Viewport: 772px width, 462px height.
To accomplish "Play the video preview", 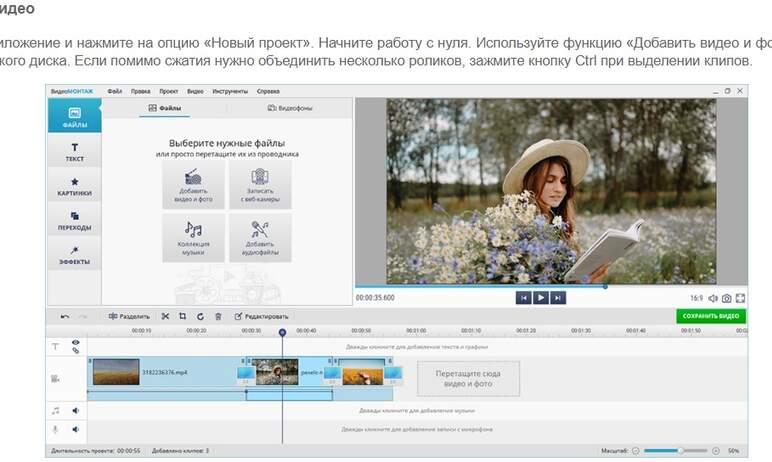I will pyautogui.click(x=541, y=297).
